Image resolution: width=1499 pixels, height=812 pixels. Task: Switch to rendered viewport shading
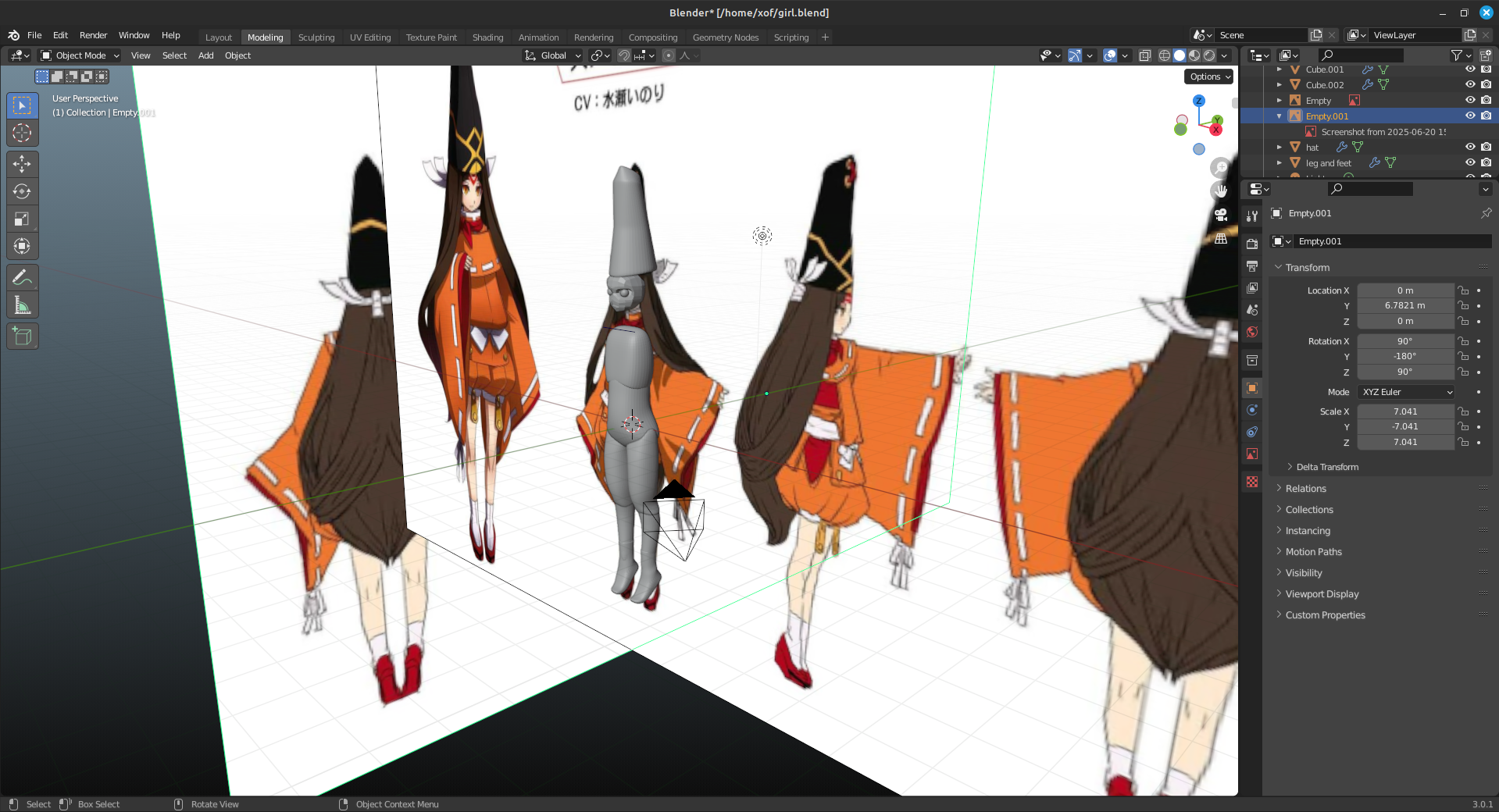point(1209,55)
